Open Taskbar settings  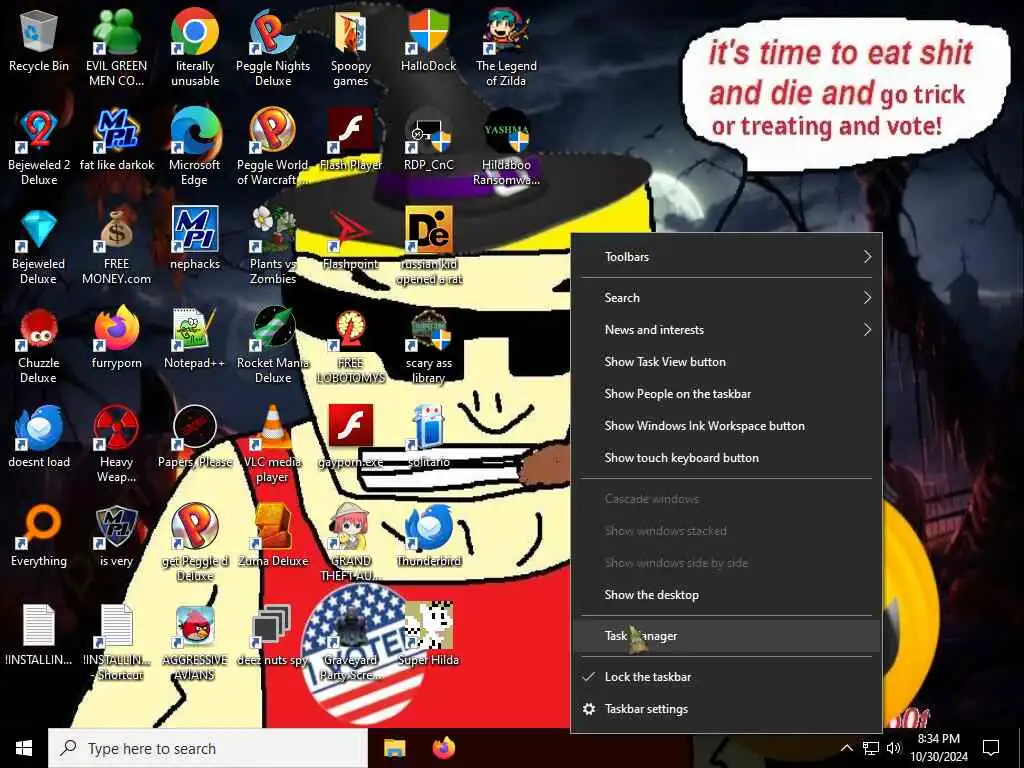point(726,709)
